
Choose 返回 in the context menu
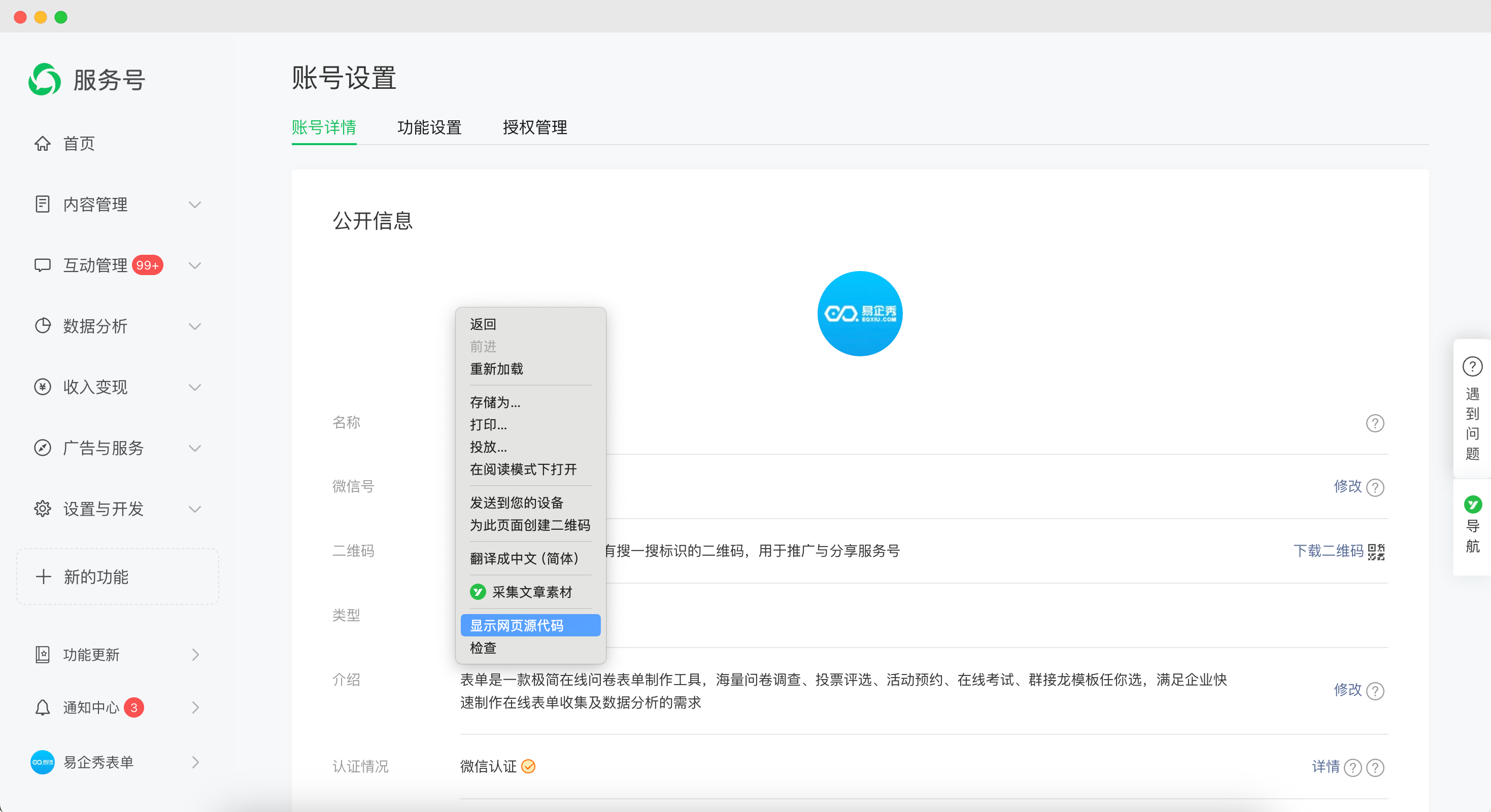click(530, 324)
